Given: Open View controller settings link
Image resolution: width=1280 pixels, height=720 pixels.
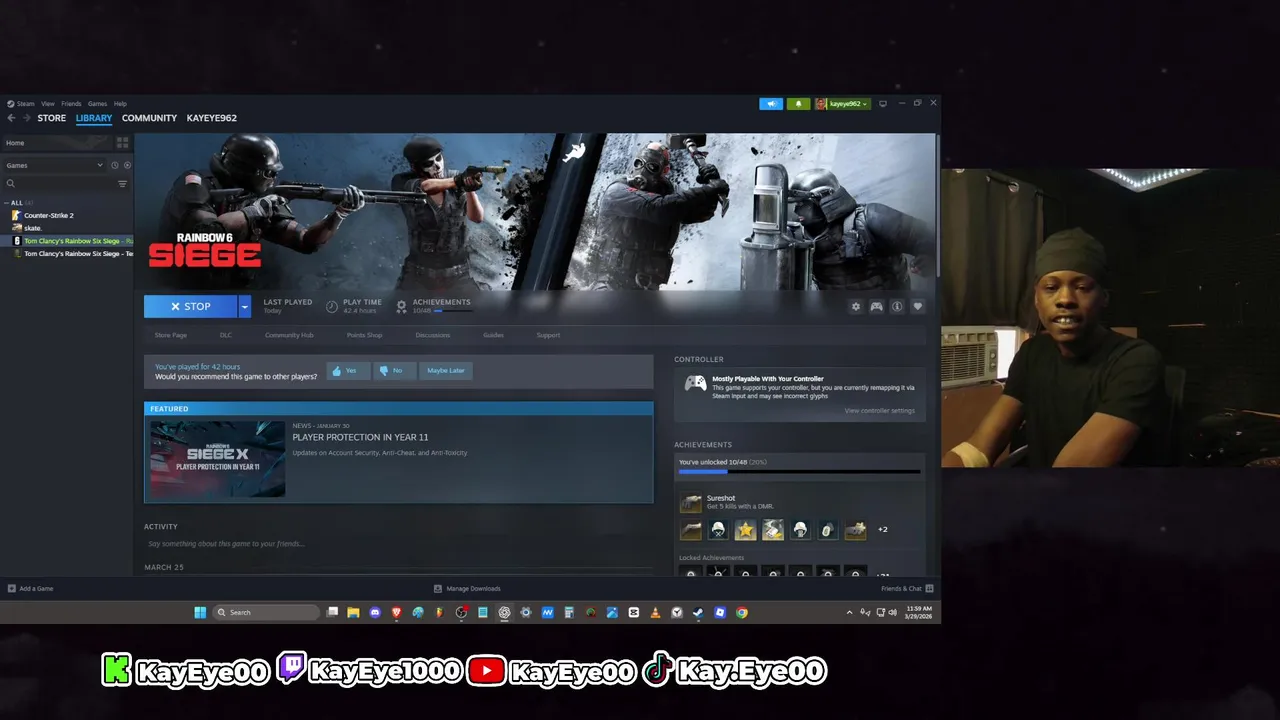Looking at the screenshot, I should coord(879,411).
